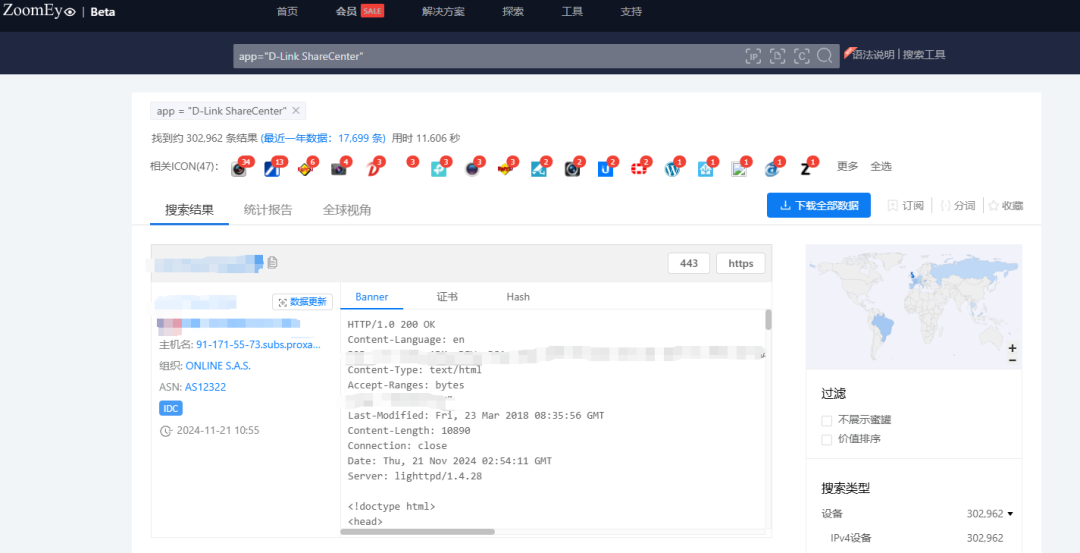
Task: Select the blue house icon with badge 1
Action: coord(705,169)
